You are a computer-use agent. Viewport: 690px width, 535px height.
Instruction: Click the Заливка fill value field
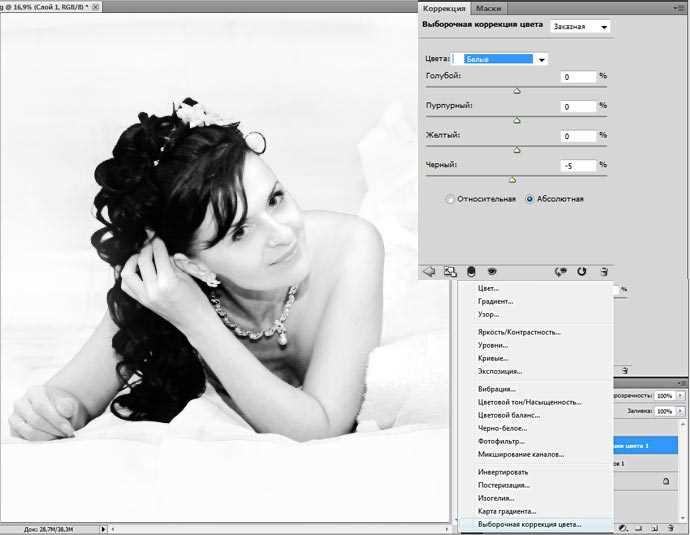(x=665, y=411)
